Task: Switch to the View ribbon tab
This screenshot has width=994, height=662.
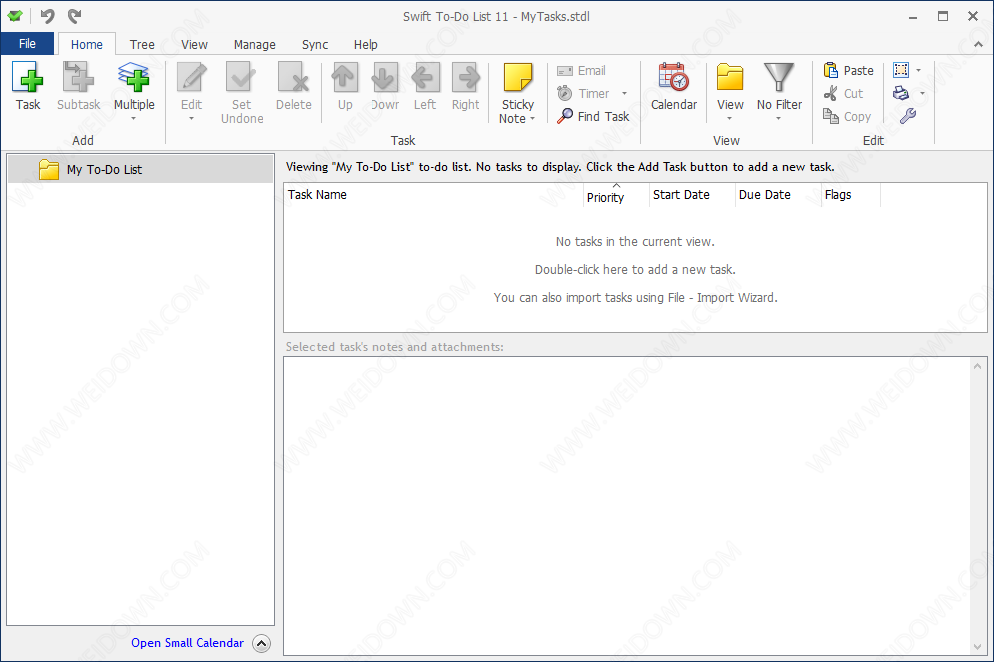Action: [x=194, y=44]
